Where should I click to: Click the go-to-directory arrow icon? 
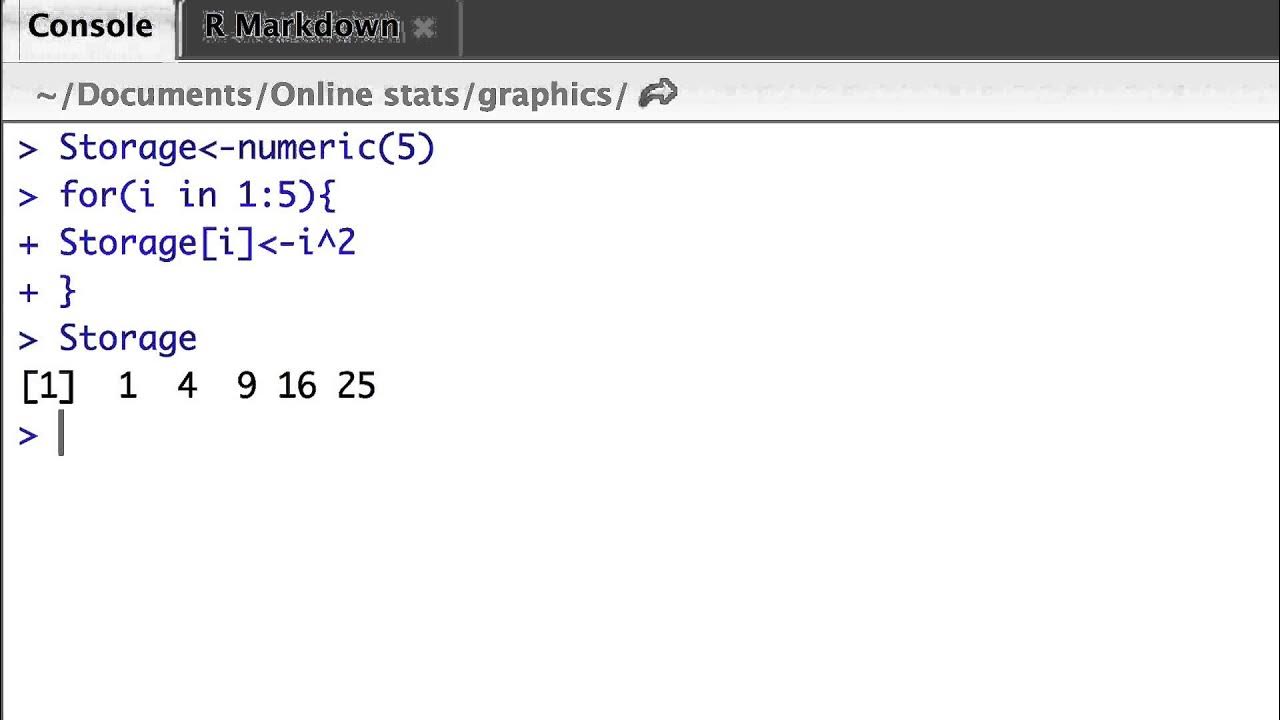(658, 94)
